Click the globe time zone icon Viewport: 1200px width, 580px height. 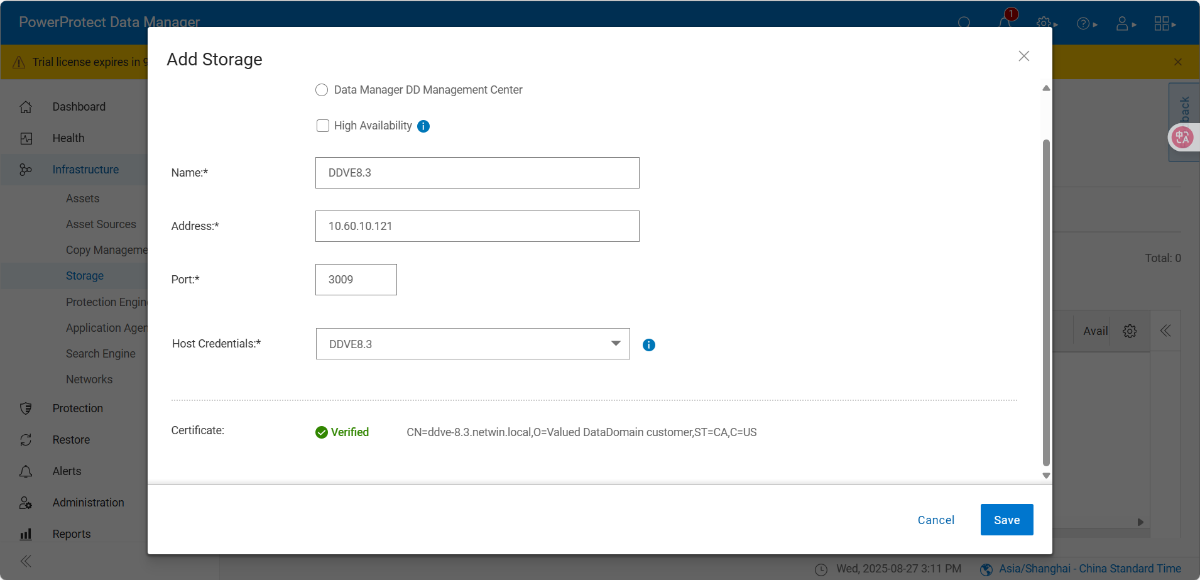pyautogui.click(x=987, y=569)
